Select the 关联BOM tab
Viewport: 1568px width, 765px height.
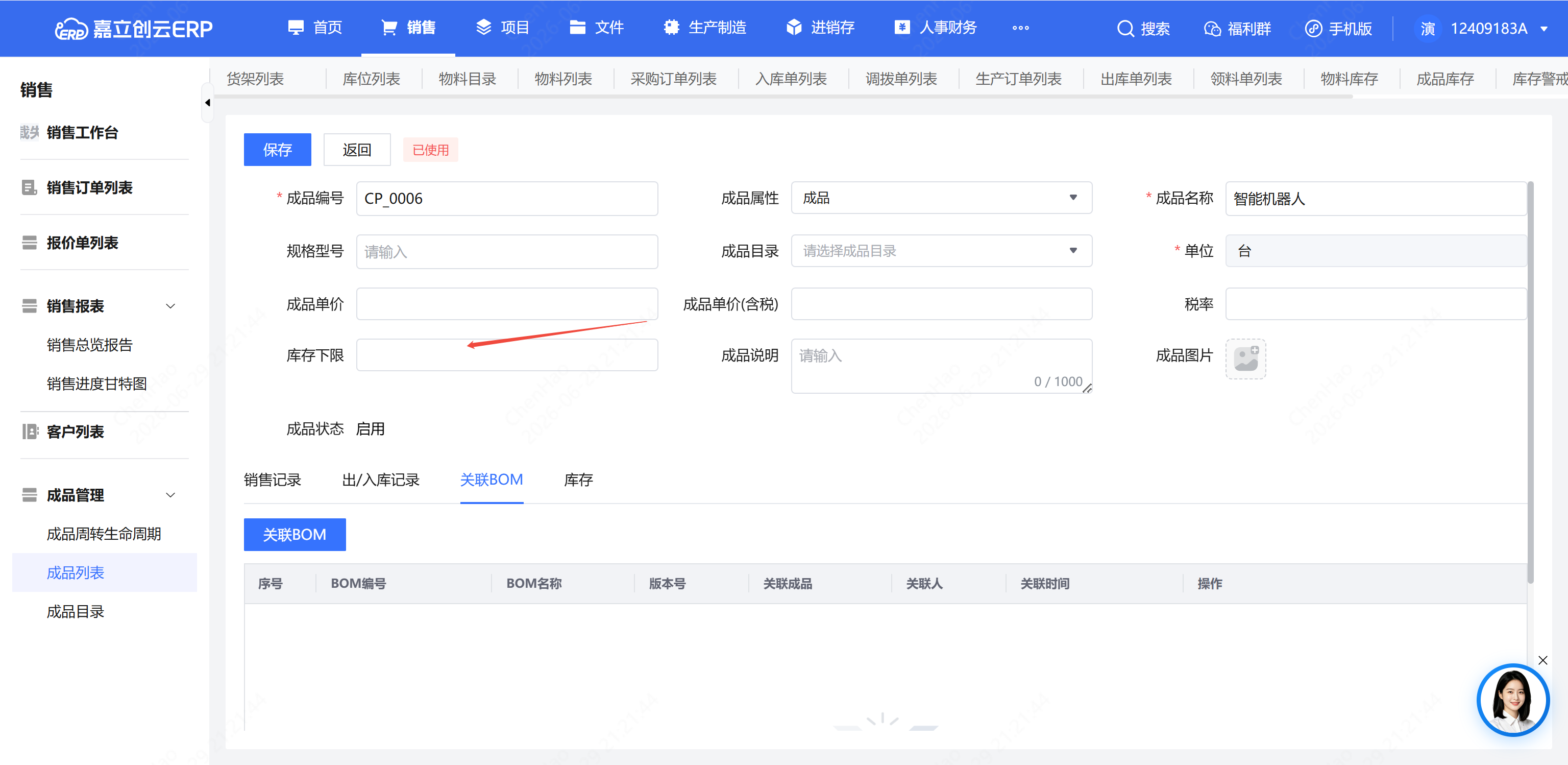(x=492, y=480)
